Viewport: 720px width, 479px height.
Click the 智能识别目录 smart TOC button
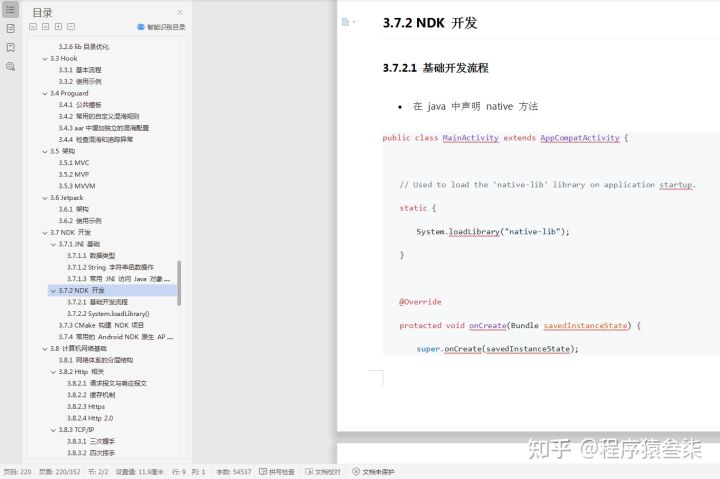point(161,27)
